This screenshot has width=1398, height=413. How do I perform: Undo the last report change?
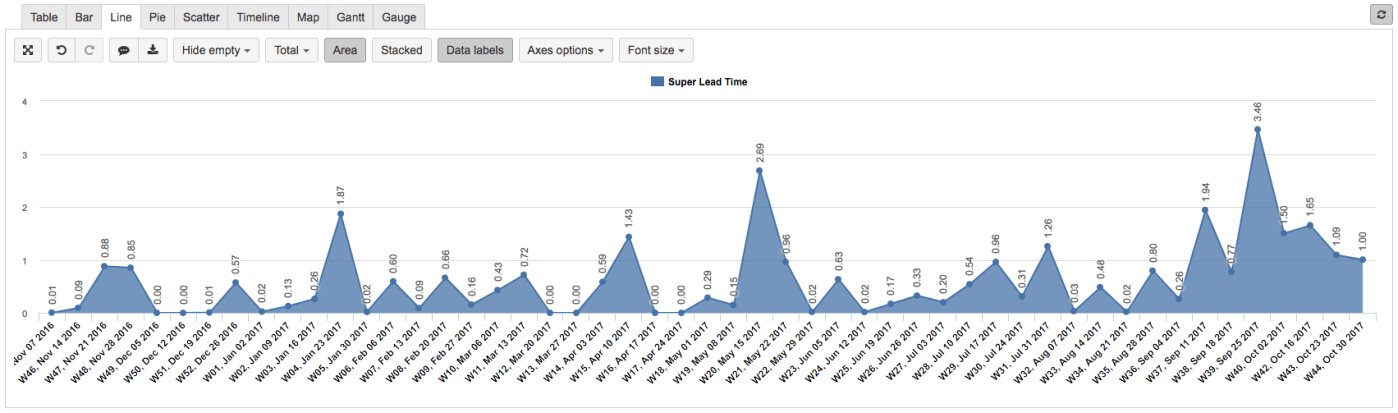(62, 50)
